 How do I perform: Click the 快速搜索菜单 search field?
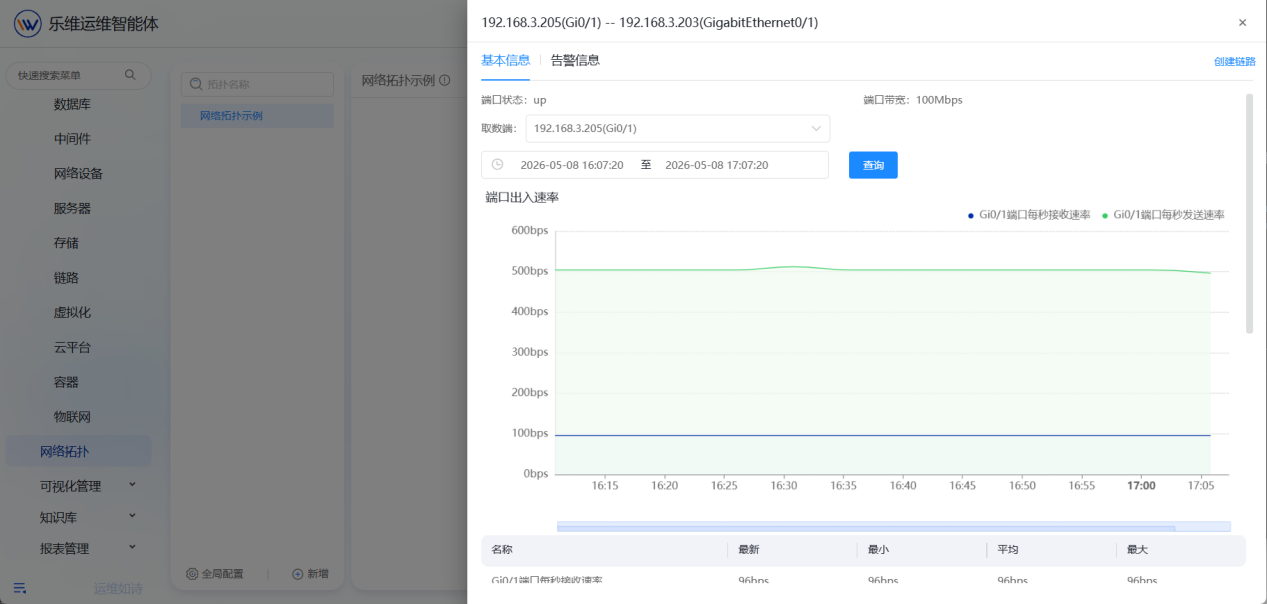click(78, 75)
